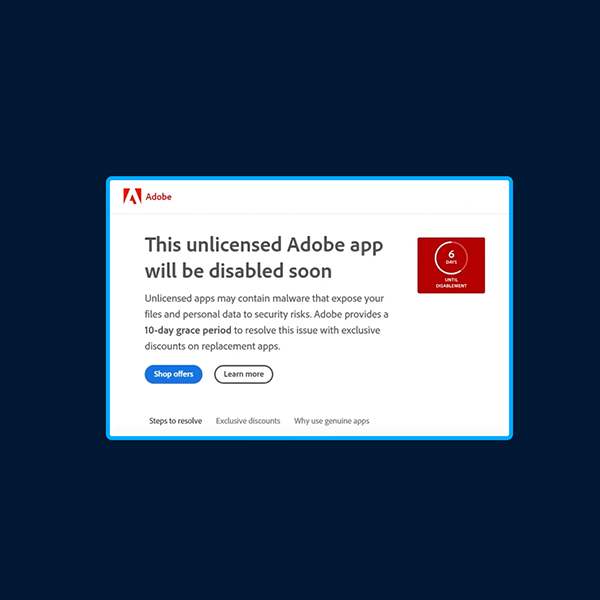600x600 pixels.
Task: Select the number 6 in the countdown
Action: coord(451,254)
